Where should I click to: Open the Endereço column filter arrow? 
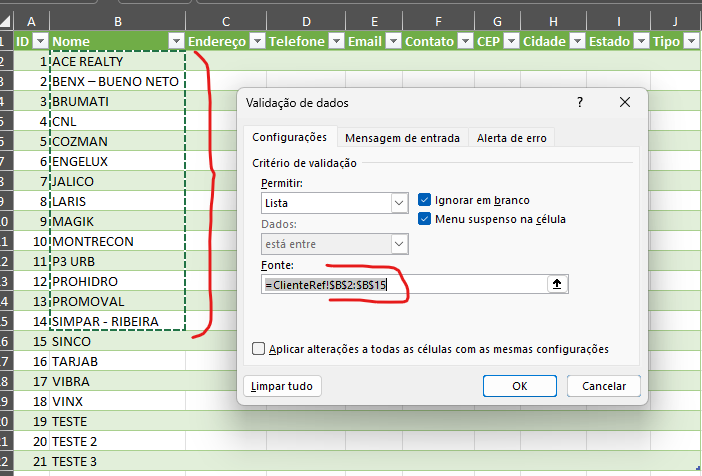coord(256,41)
